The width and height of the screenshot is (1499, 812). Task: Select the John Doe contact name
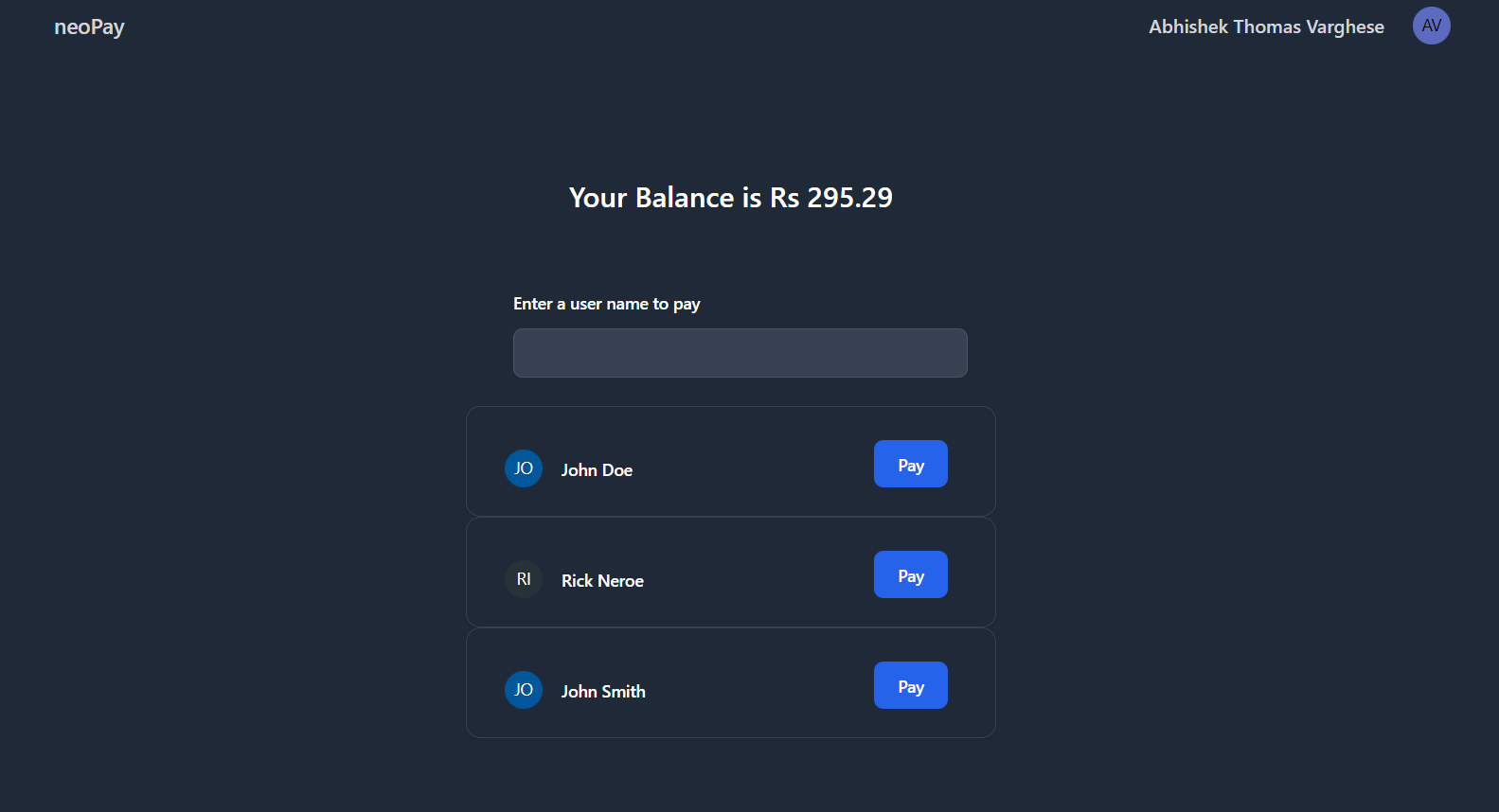tap(597, 469)
